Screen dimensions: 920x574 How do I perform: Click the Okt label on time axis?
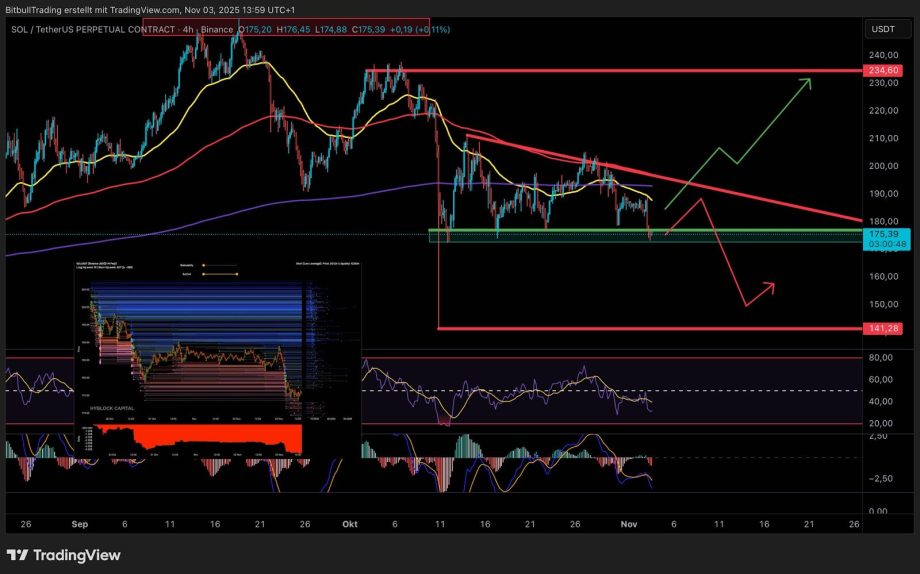[x=350, y=524]
